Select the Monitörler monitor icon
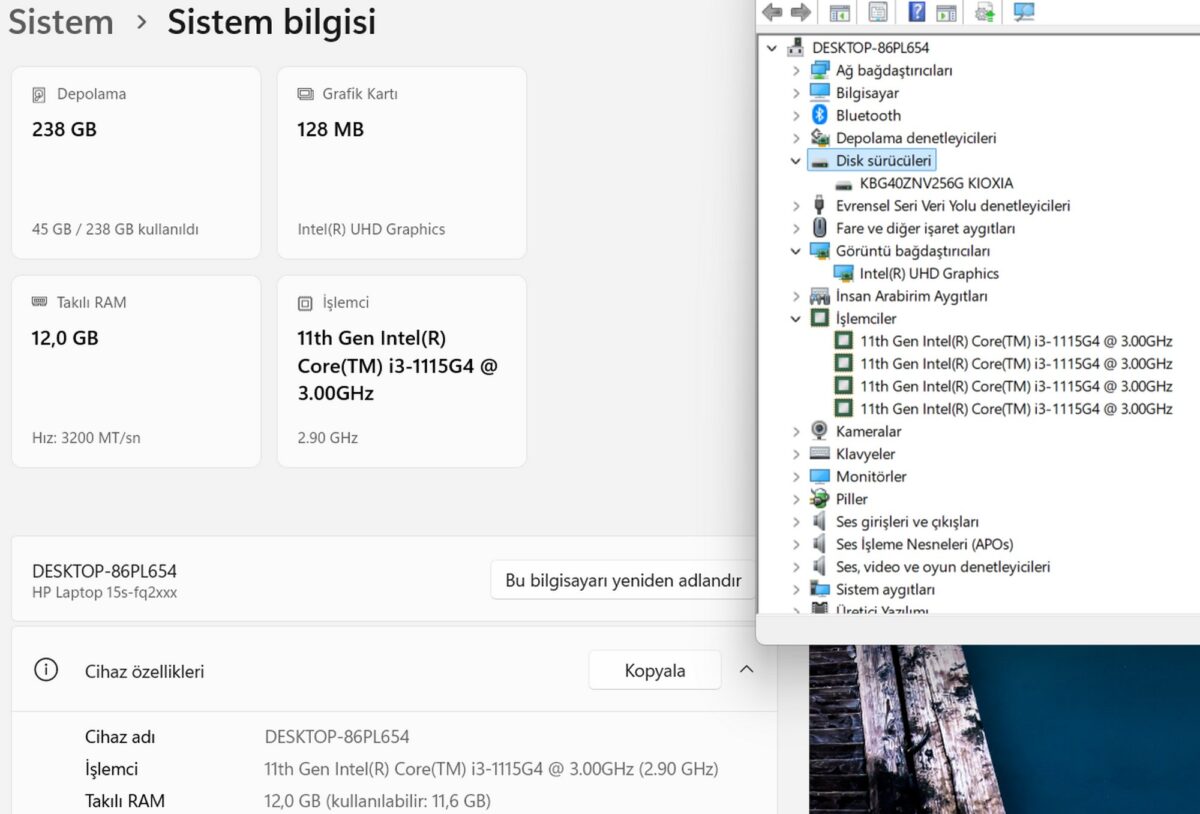Viewport: 1200px width, 814px height. click(x=820, y=476)
